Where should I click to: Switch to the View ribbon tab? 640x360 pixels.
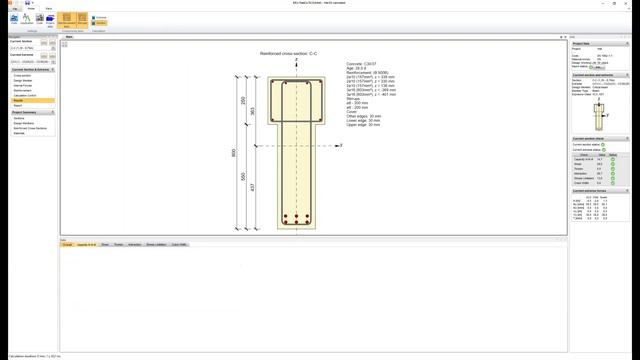(49, 9)
